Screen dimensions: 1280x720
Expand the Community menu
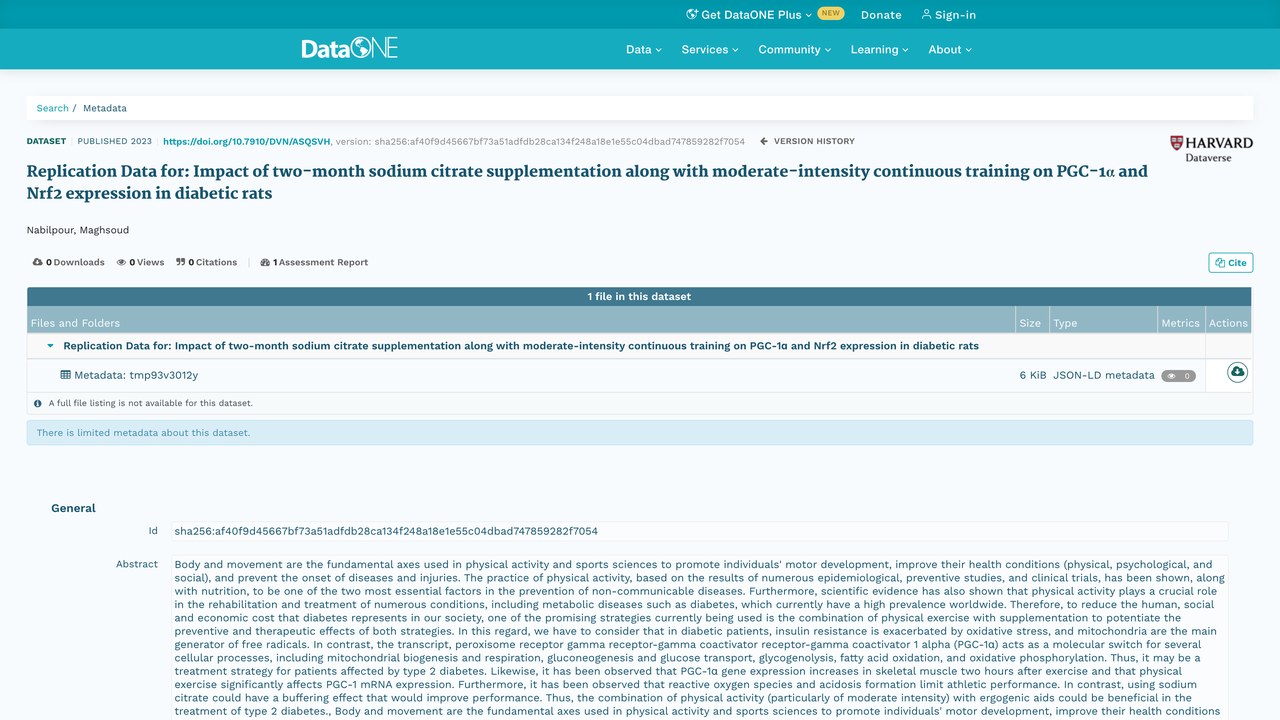(x=795, y=49)
